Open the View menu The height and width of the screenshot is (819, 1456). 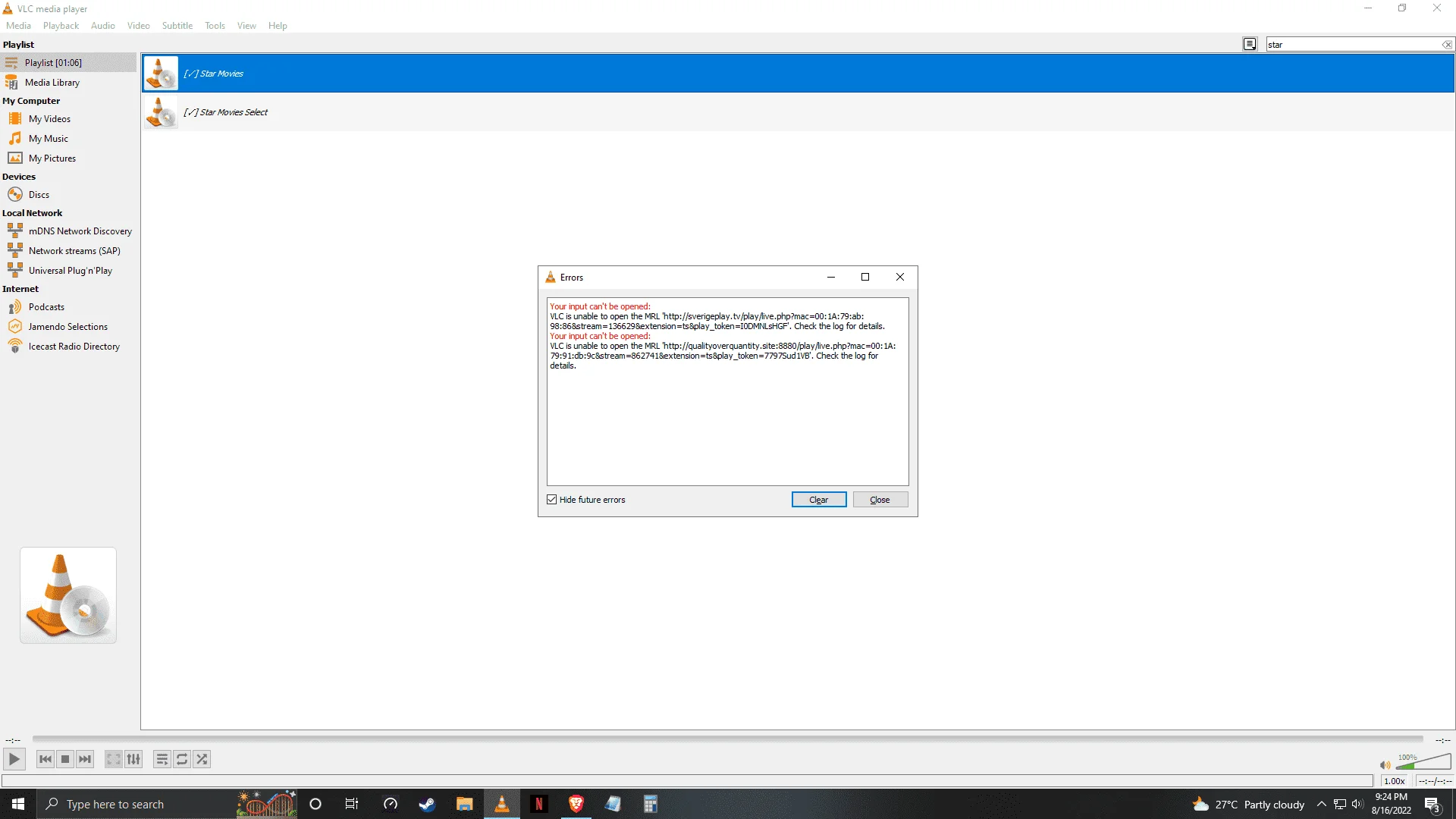click(246, 26)
